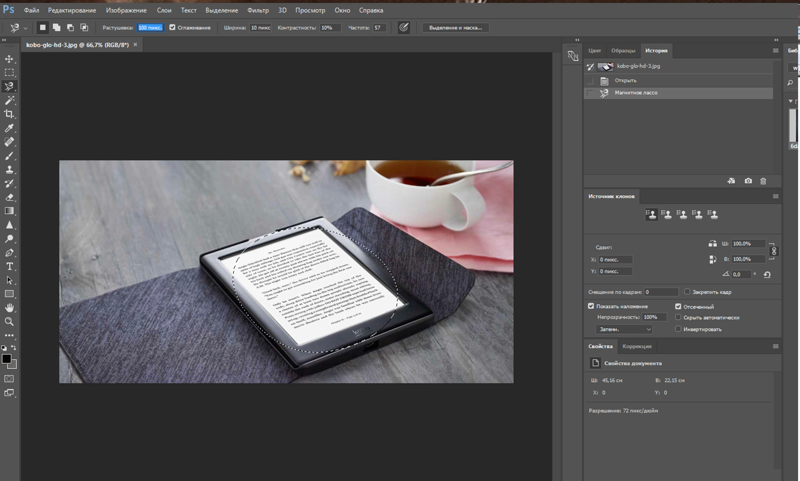Select the Crop tool in toolbar
This screenshot has height=481, width=800.
pyautogui.click(x=10, y=115)
